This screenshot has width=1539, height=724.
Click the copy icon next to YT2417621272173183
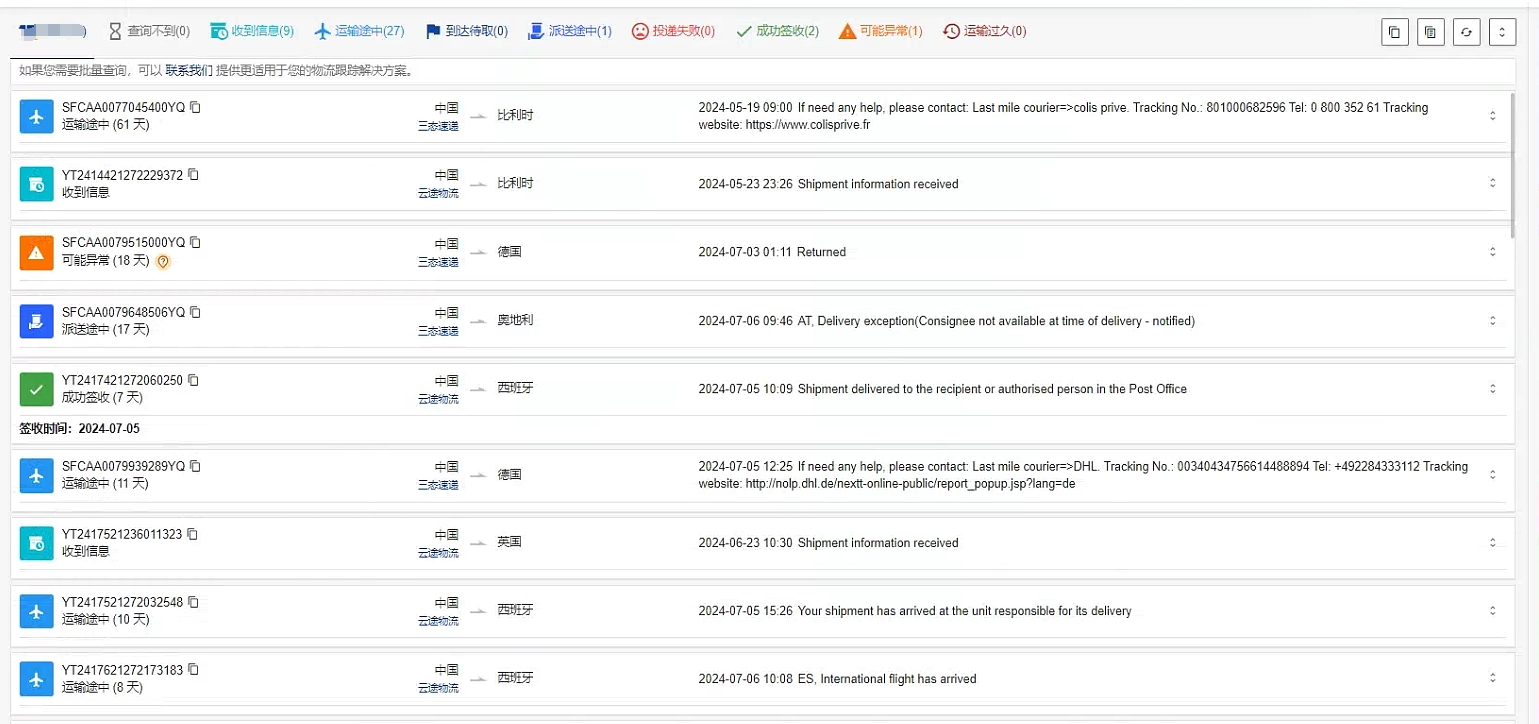click(x=194, y=670)
